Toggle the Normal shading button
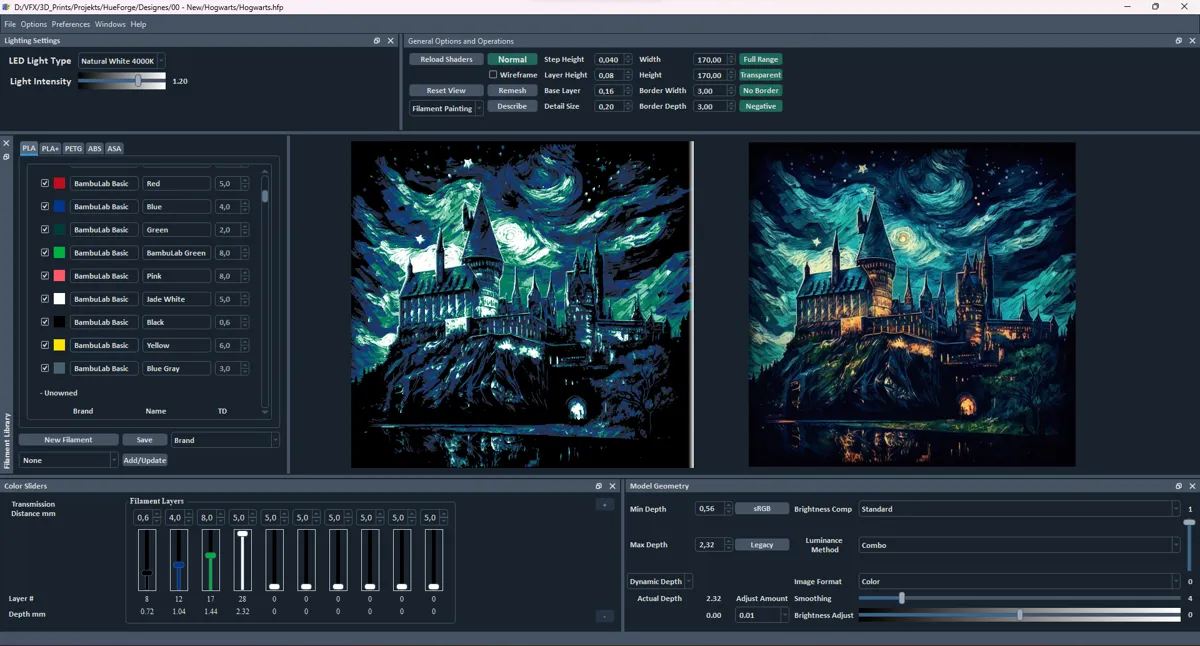 [x=512, y=59]
